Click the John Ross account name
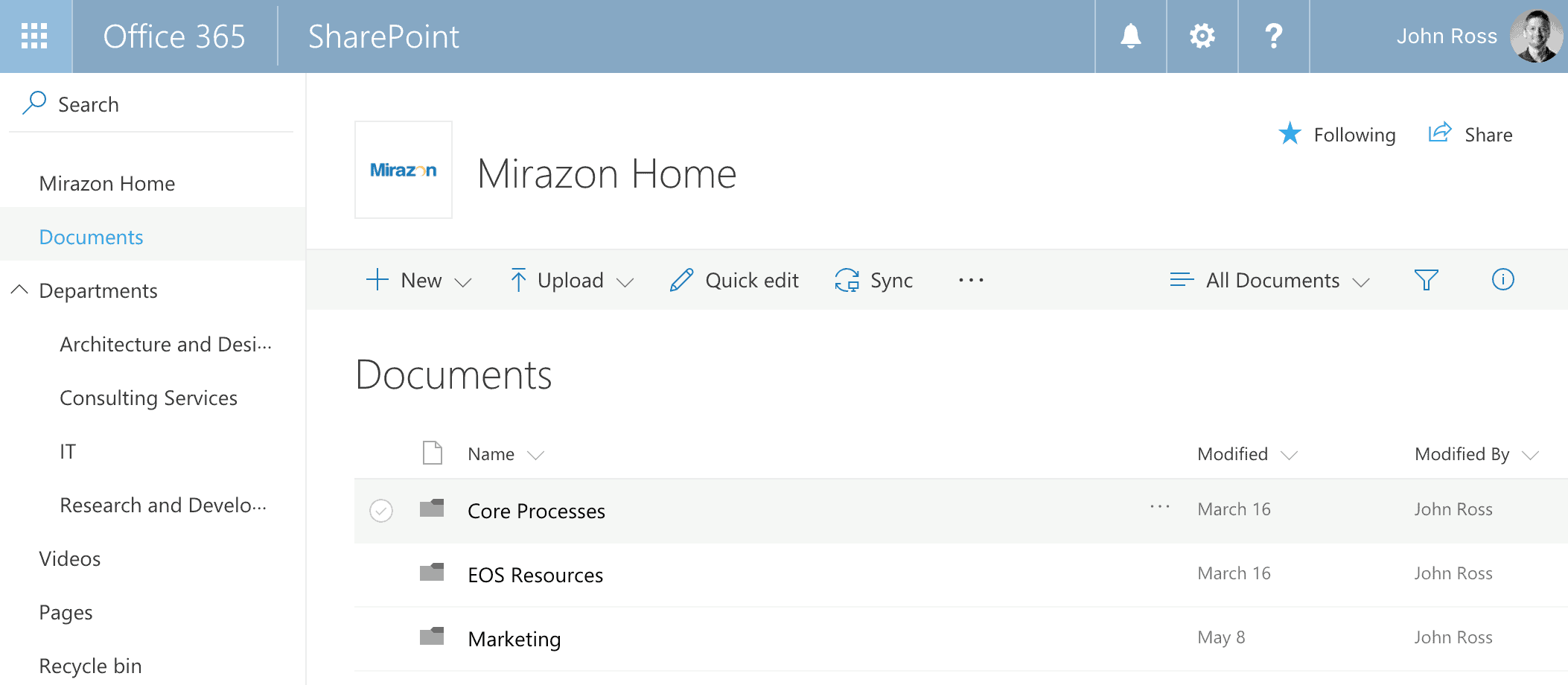This screenshot has height=685, width=1568. (1447, 36)
